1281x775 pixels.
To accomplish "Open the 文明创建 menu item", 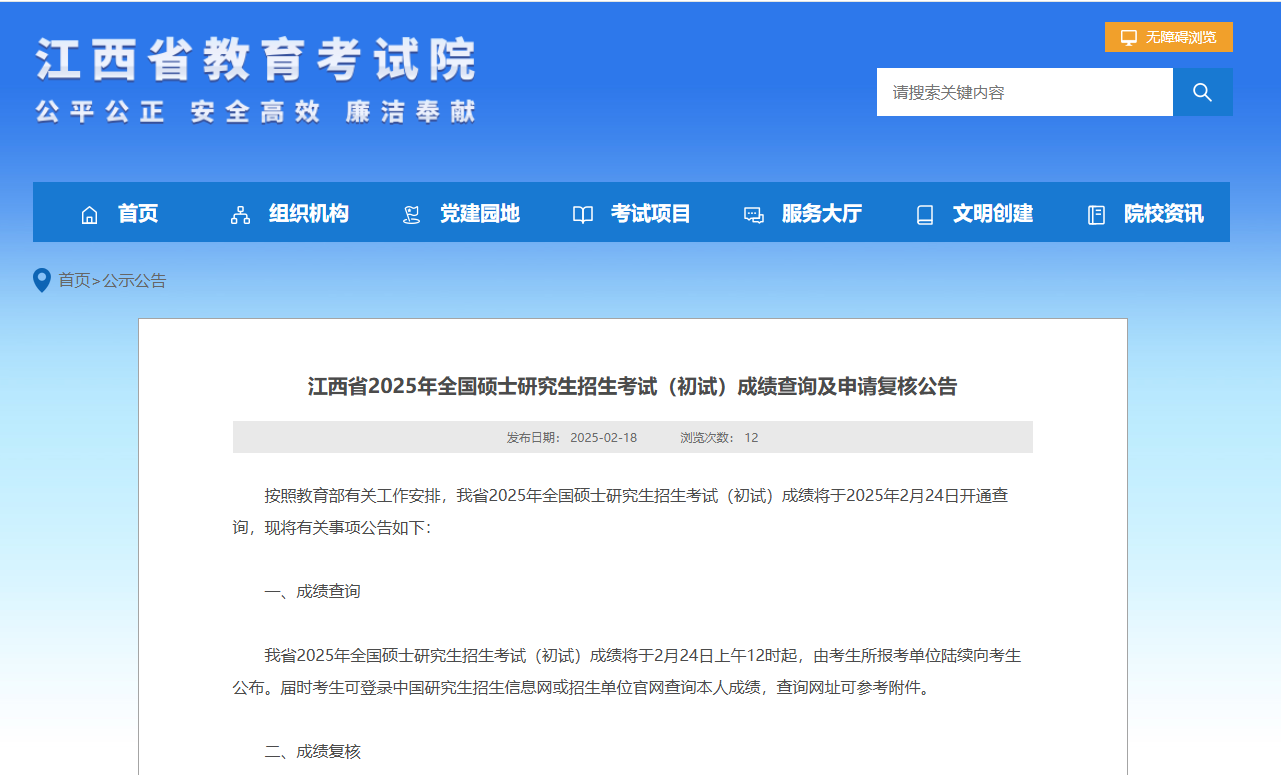I will click(993, 213).
